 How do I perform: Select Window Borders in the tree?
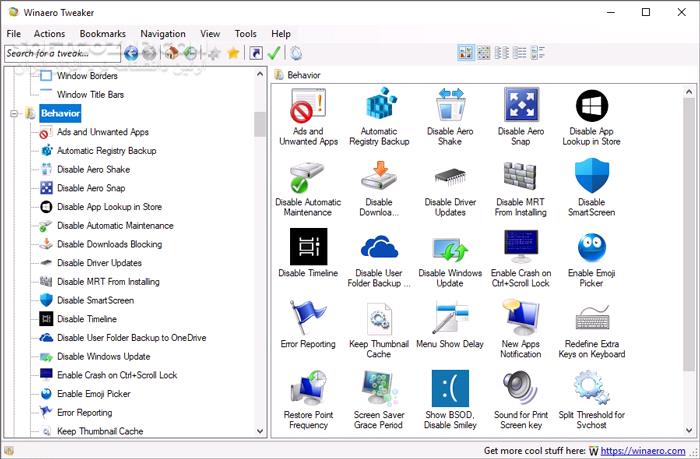tap(87, 76)
